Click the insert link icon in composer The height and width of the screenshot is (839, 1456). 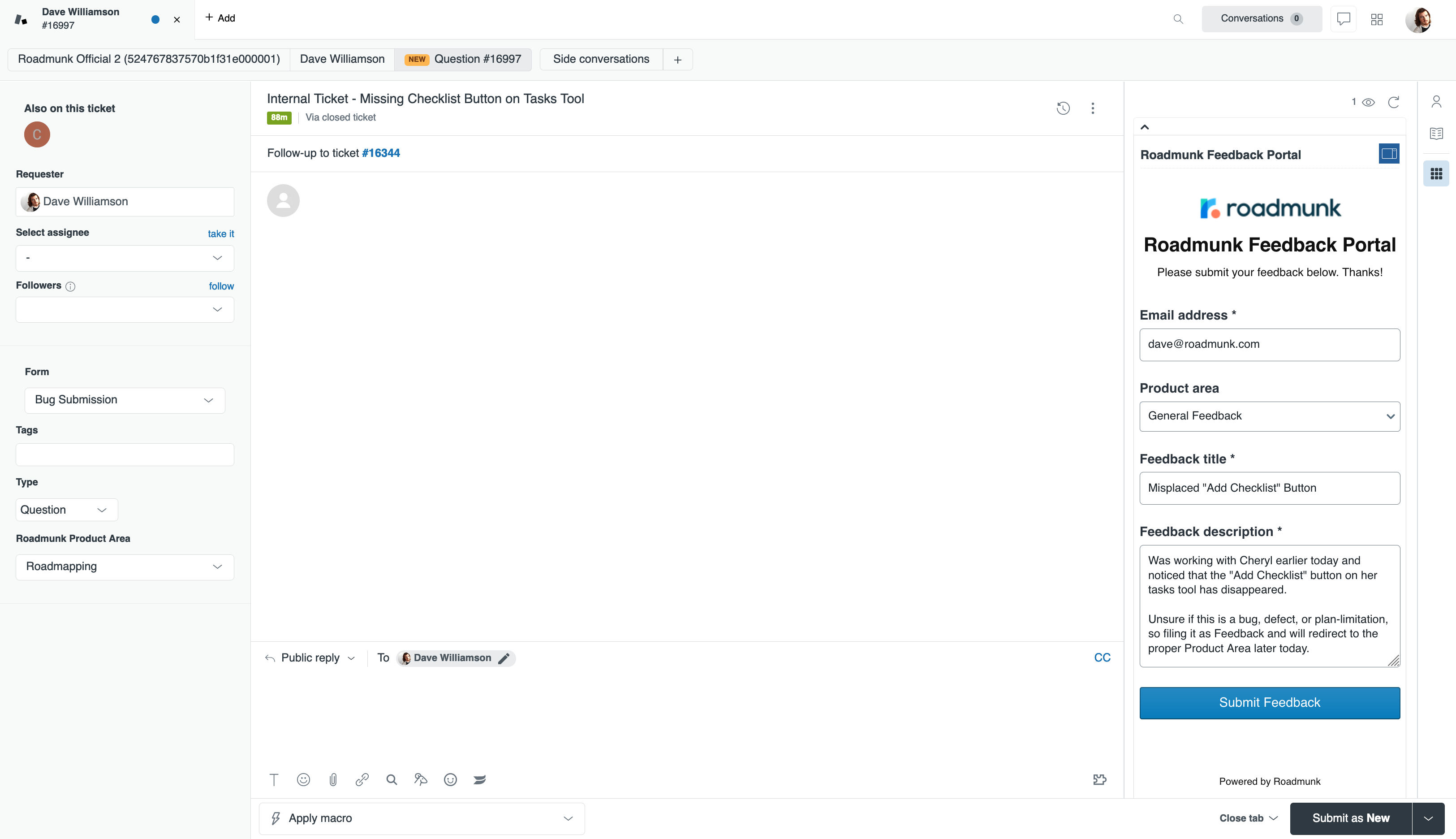pos(362,780)
